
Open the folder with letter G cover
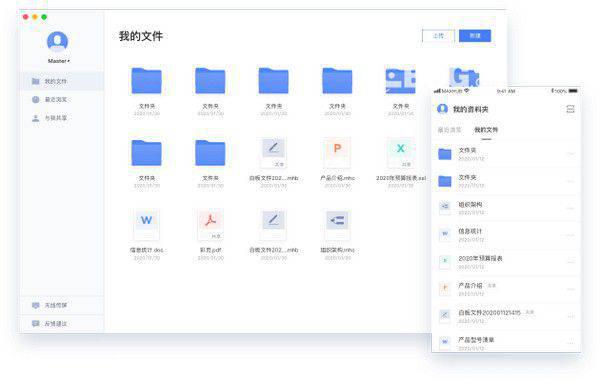[x=464, y=77]
